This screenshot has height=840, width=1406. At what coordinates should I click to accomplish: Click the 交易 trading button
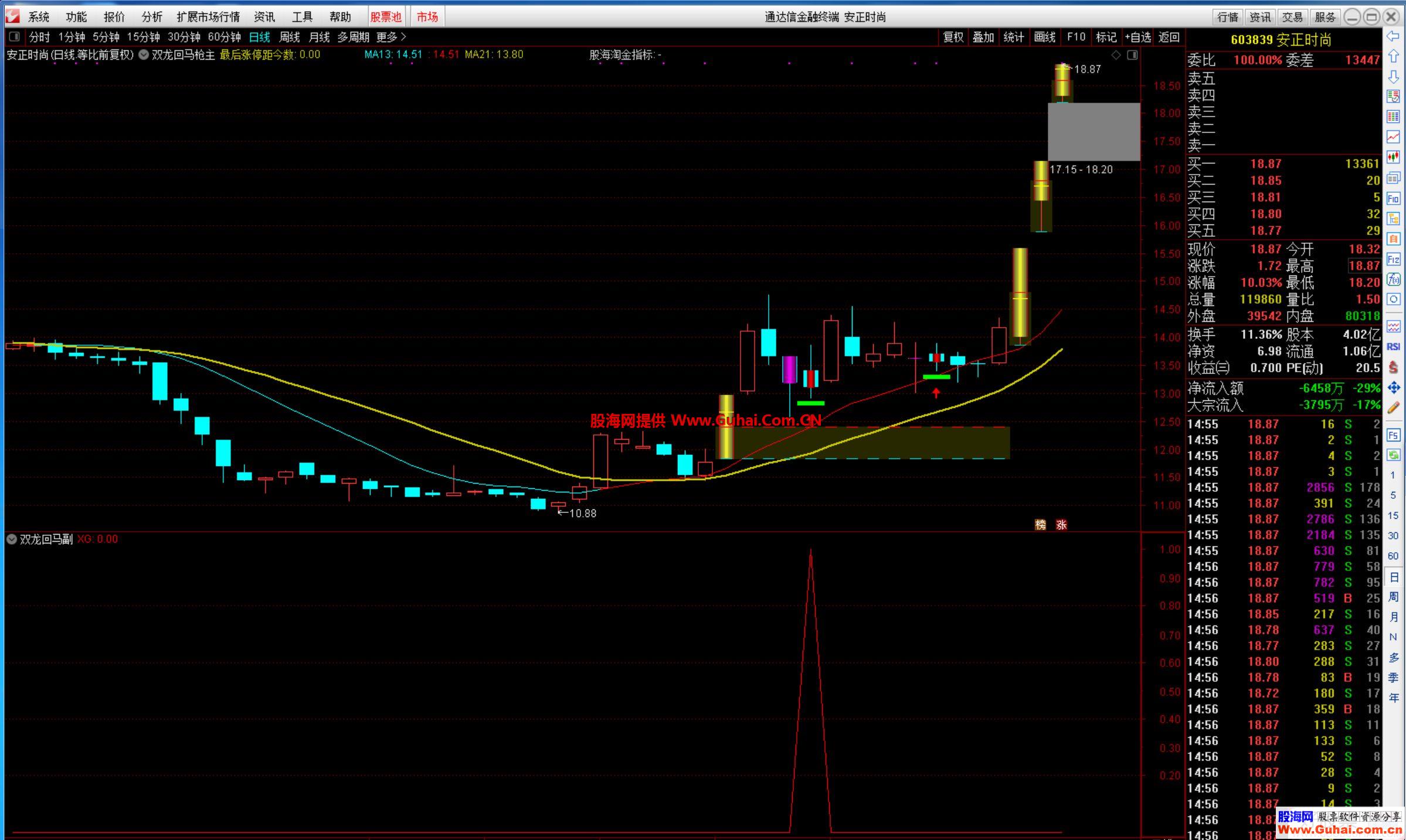tap(1292, 17)
